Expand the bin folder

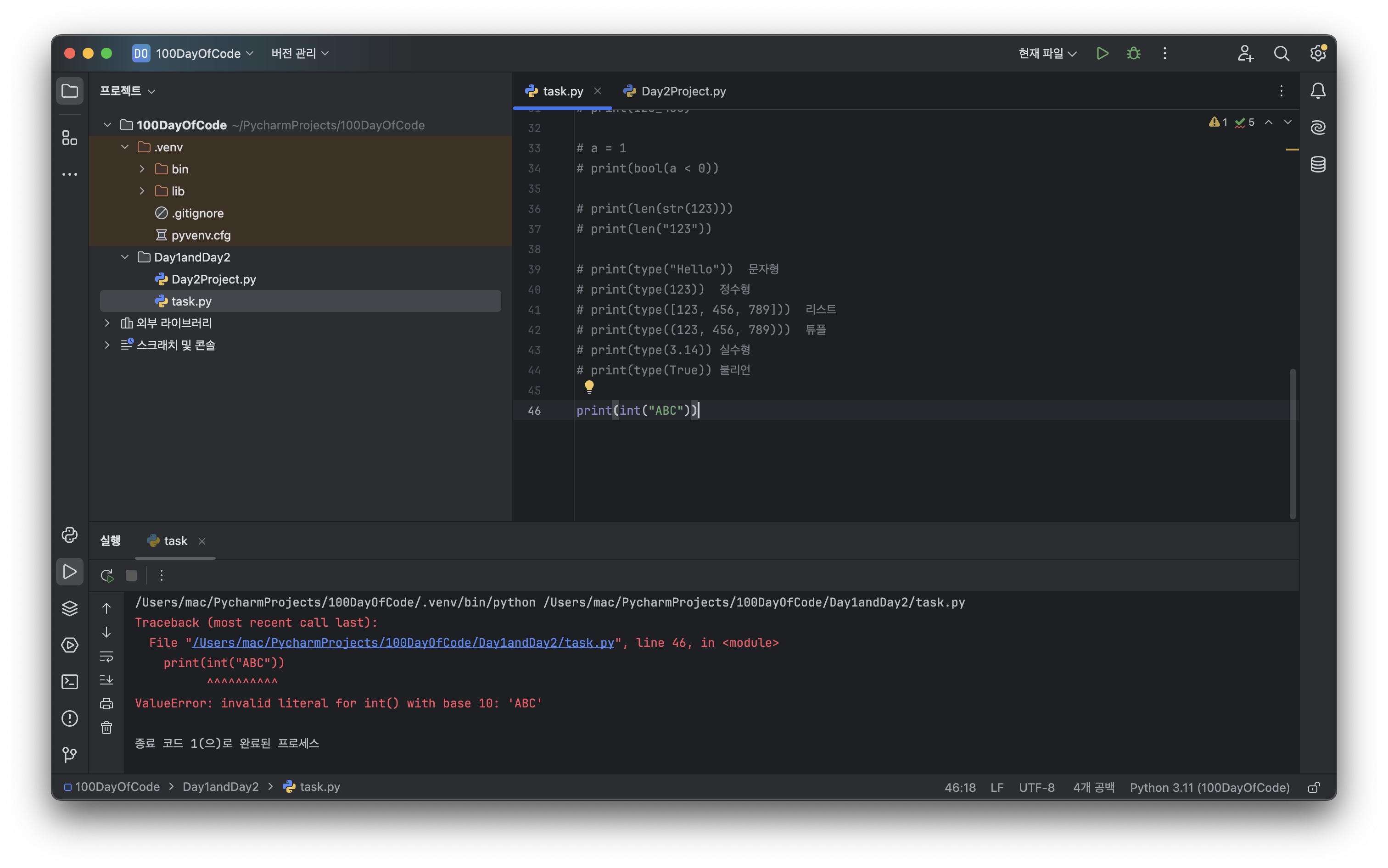pyautogui.click(x=142, y=169)
